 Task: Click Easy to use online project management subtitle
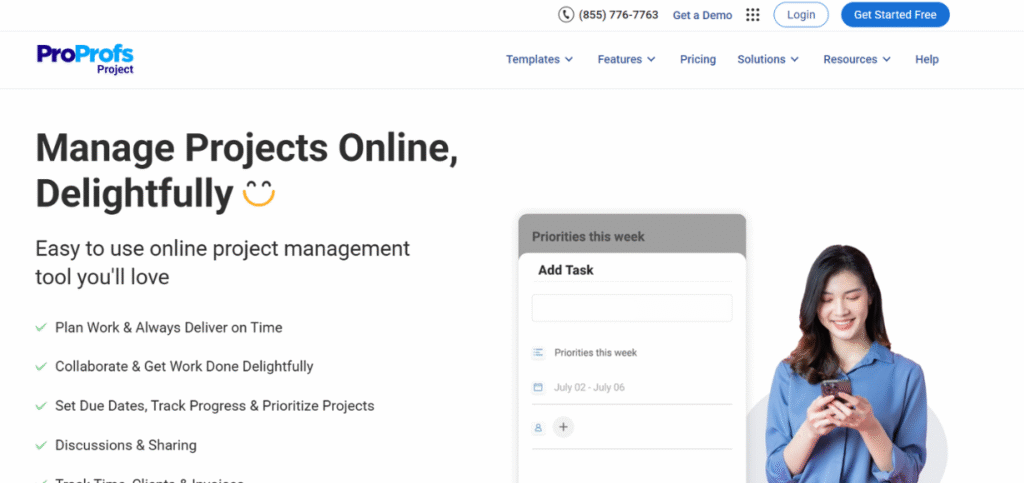click(223, 263)
